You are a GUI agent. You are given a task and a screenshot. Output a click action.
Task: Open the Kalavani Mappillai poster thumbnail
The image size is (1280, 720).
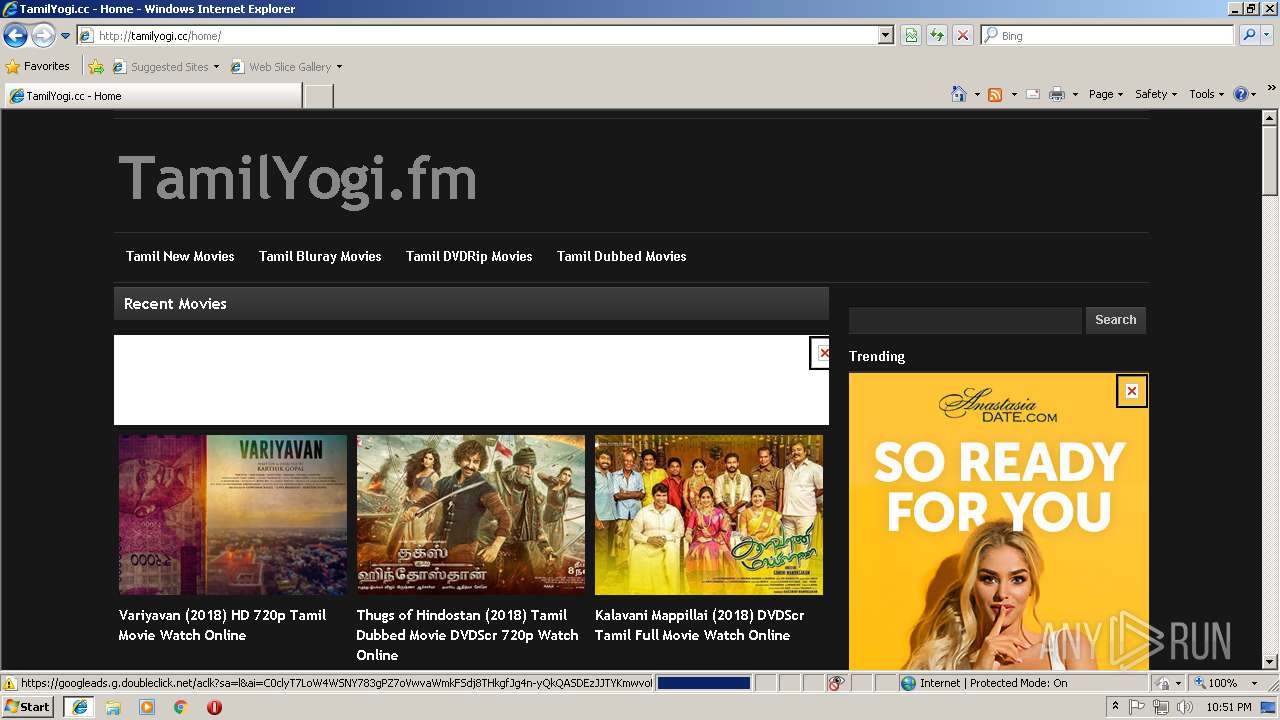(709, 515)
